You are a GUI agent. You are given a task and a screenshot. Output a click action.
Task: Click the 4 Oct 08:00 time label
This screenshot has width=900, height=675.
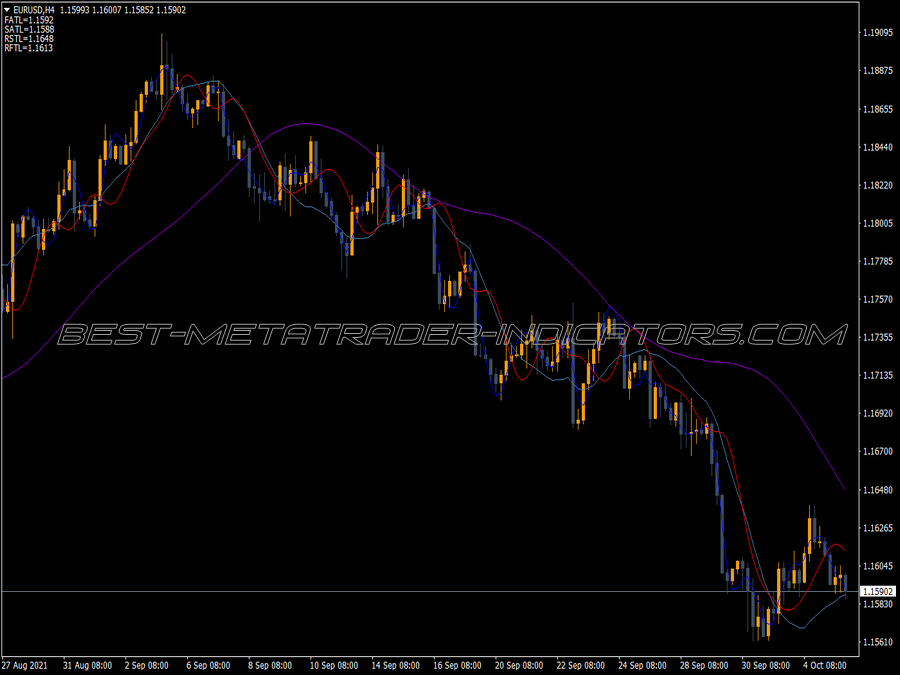[x=825, y=665]
